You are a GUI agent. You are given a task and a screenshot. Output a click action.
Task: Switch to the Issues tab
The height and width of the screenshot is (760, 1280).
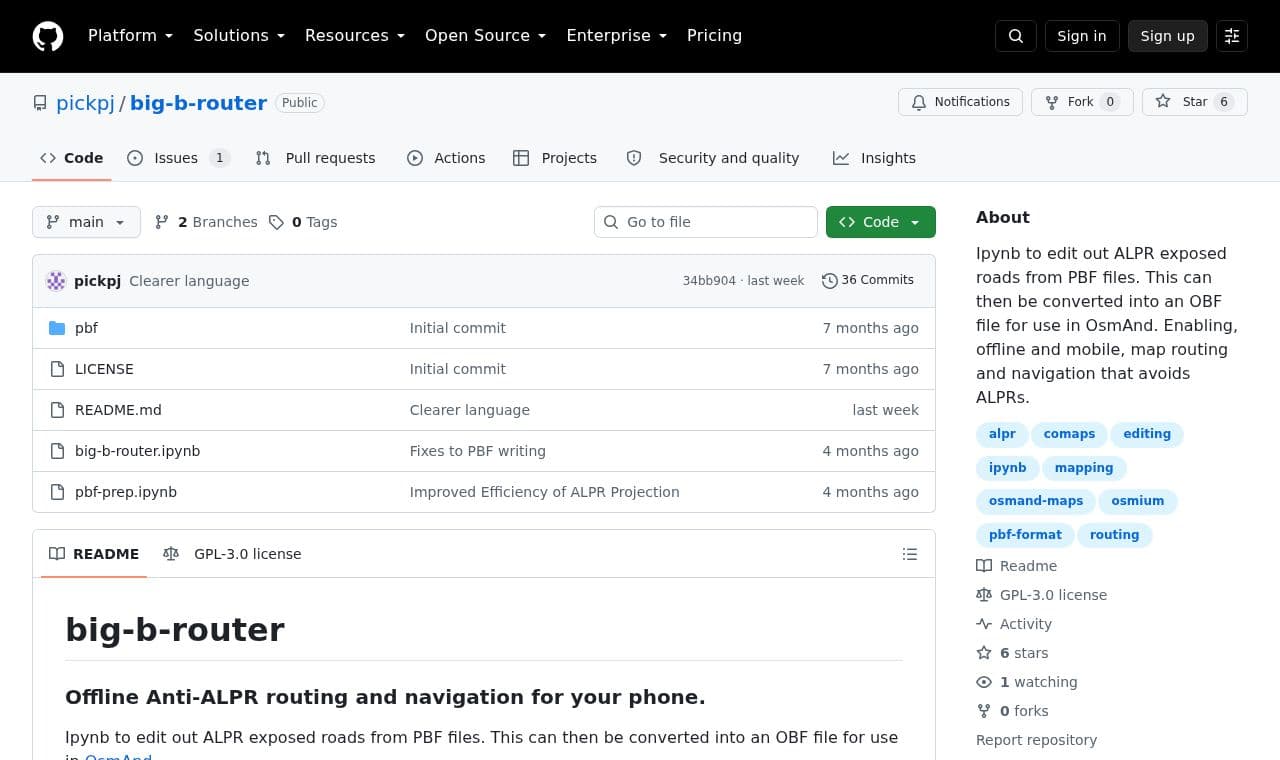(x=179, y=158)
